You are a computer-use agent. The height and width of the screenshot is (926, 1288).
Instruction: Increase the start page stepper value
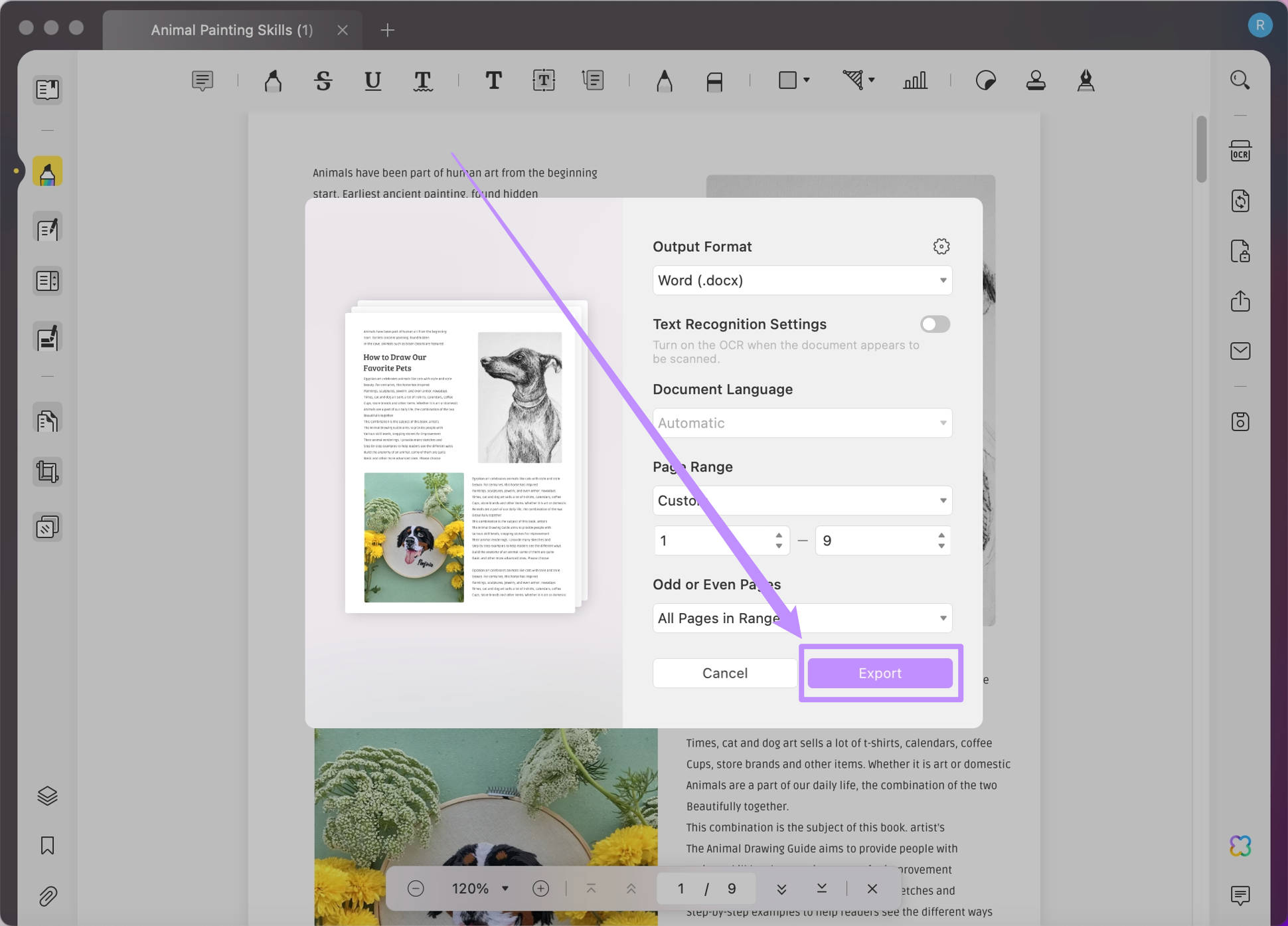click(x=778, y=535)
